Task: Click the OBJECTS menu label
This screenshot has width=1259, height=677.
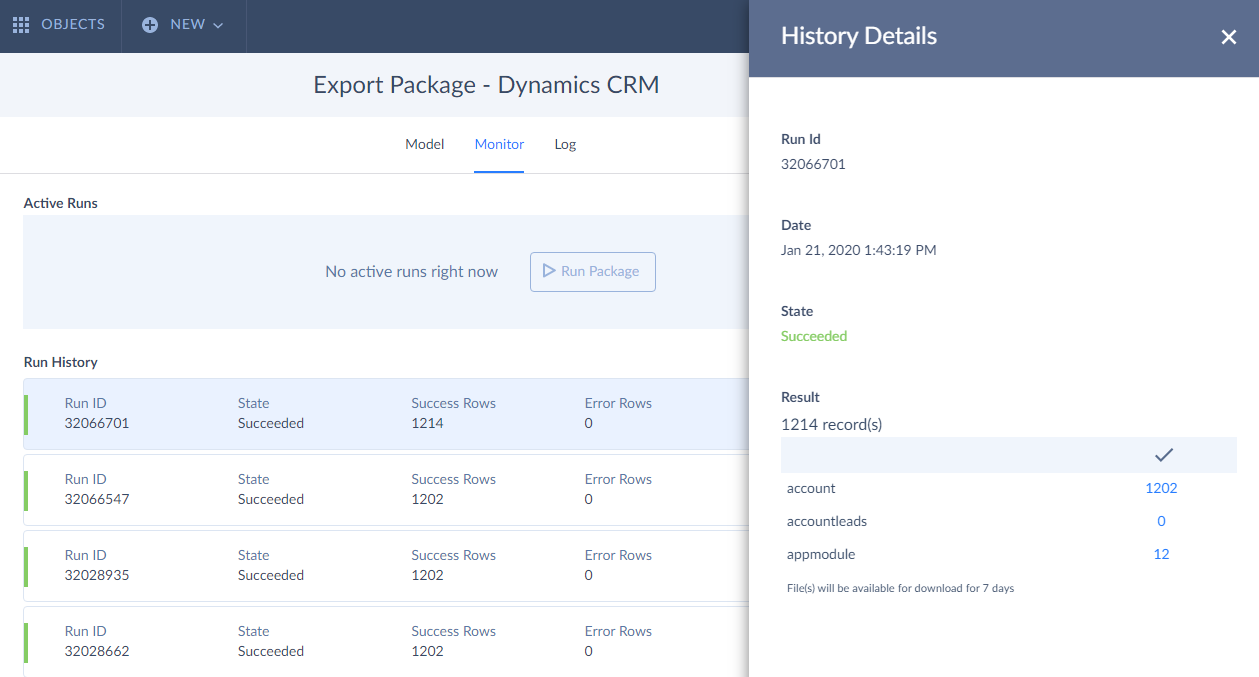Action: point(73,25)
